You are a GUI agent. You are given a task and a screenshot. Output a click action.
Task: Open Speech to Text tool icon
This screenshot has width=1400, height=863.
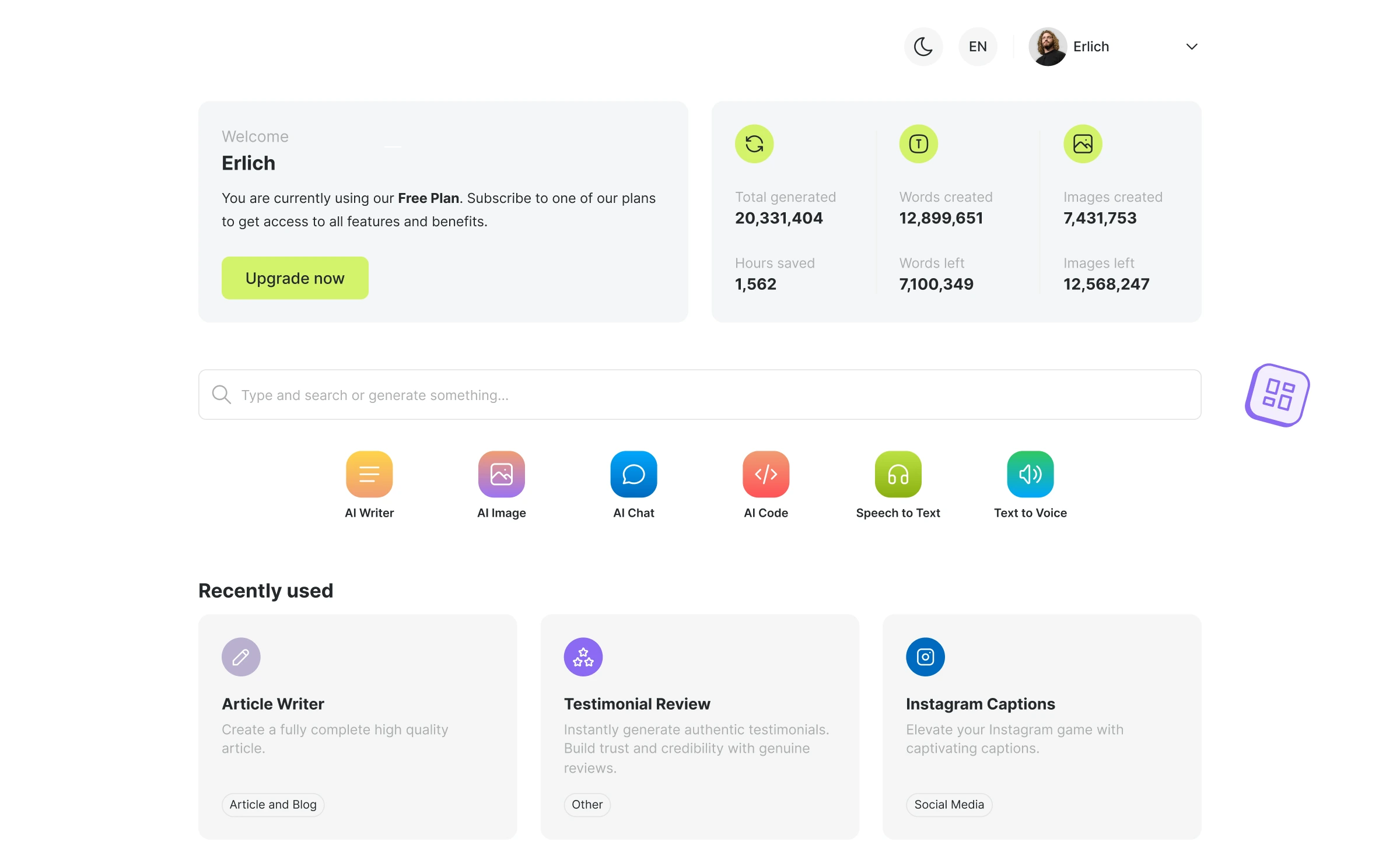(898, 473)
